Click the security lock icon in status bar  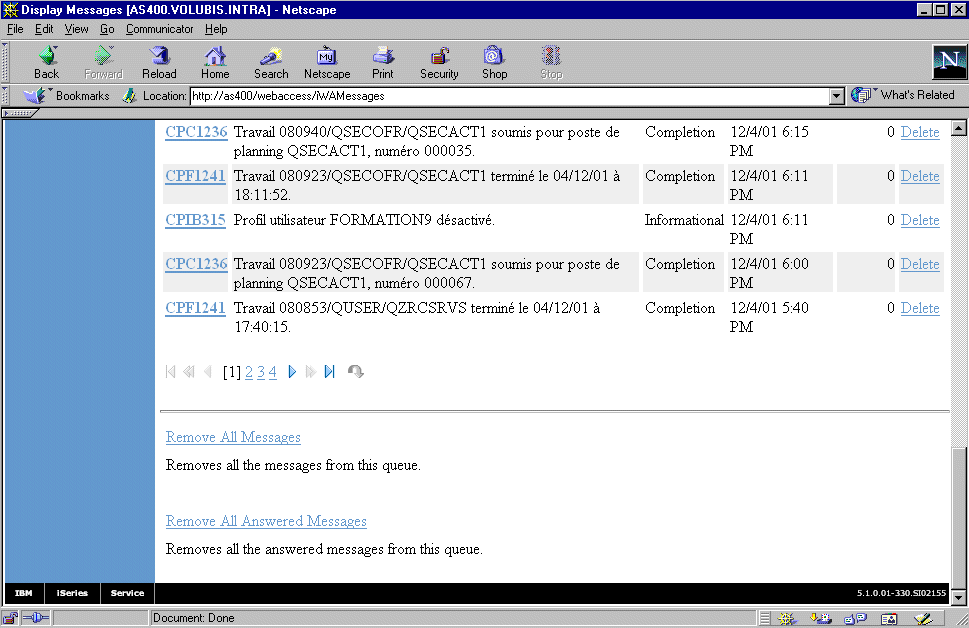[10, 617]
